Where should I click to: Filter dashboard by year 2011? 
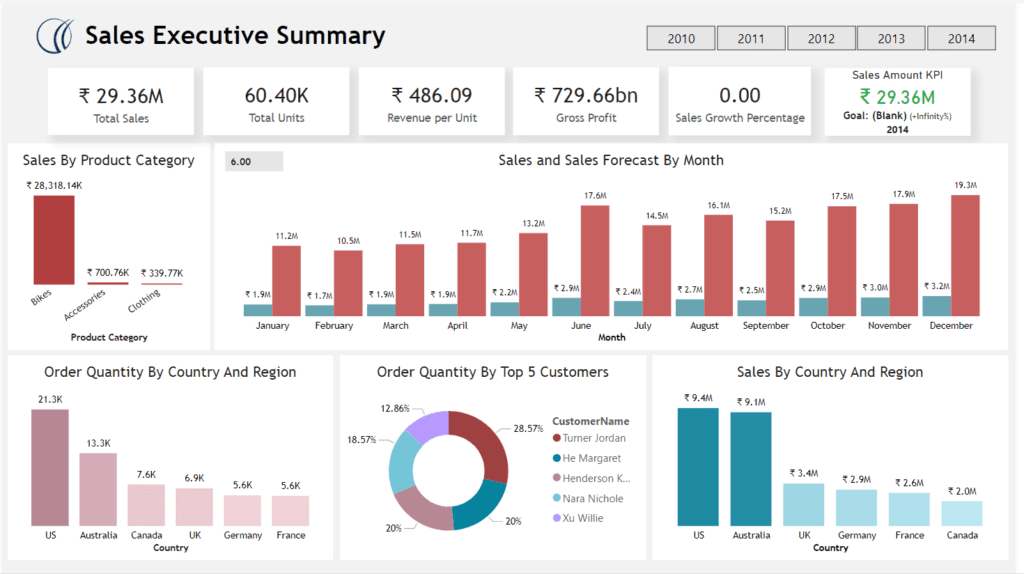pyautogui.click(x=751, y=38)
